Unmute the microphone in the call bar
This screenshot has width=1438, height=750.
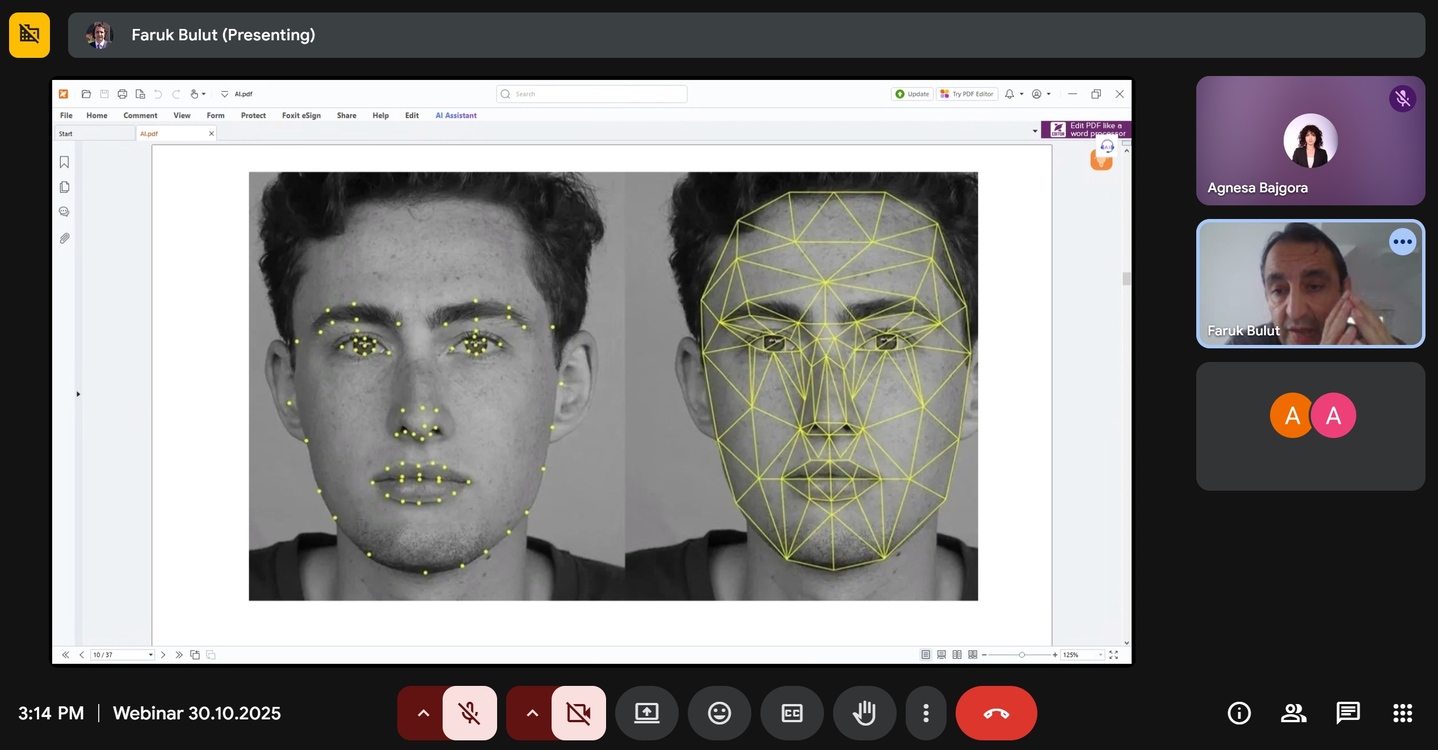tap(469, 713)
